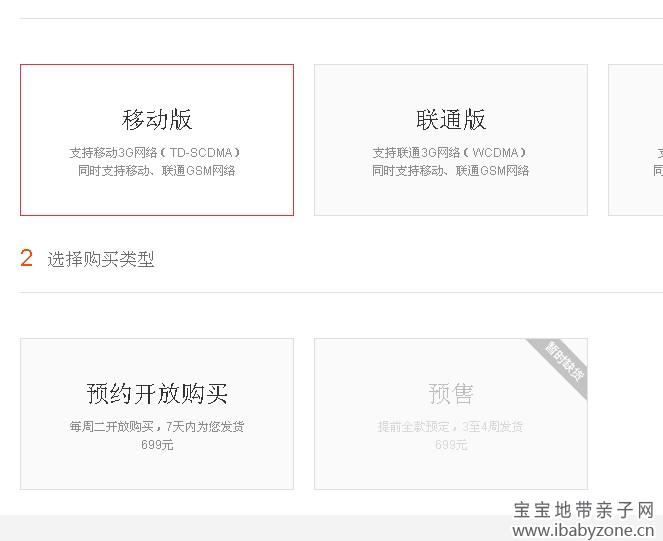Click 同时支持移动、联通GSM网络 in 联通版 card

(450, 171)
